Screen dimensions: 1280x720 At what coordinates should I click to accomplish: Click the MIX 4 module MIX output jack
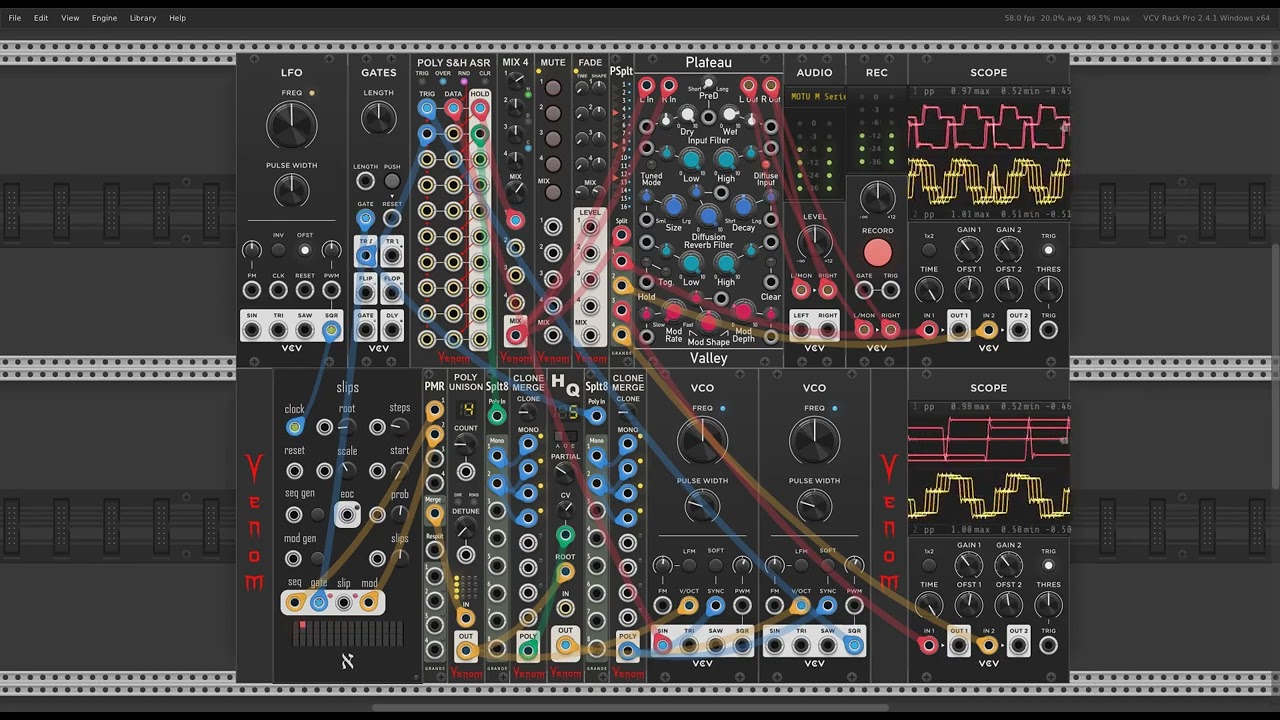point(515,336)
